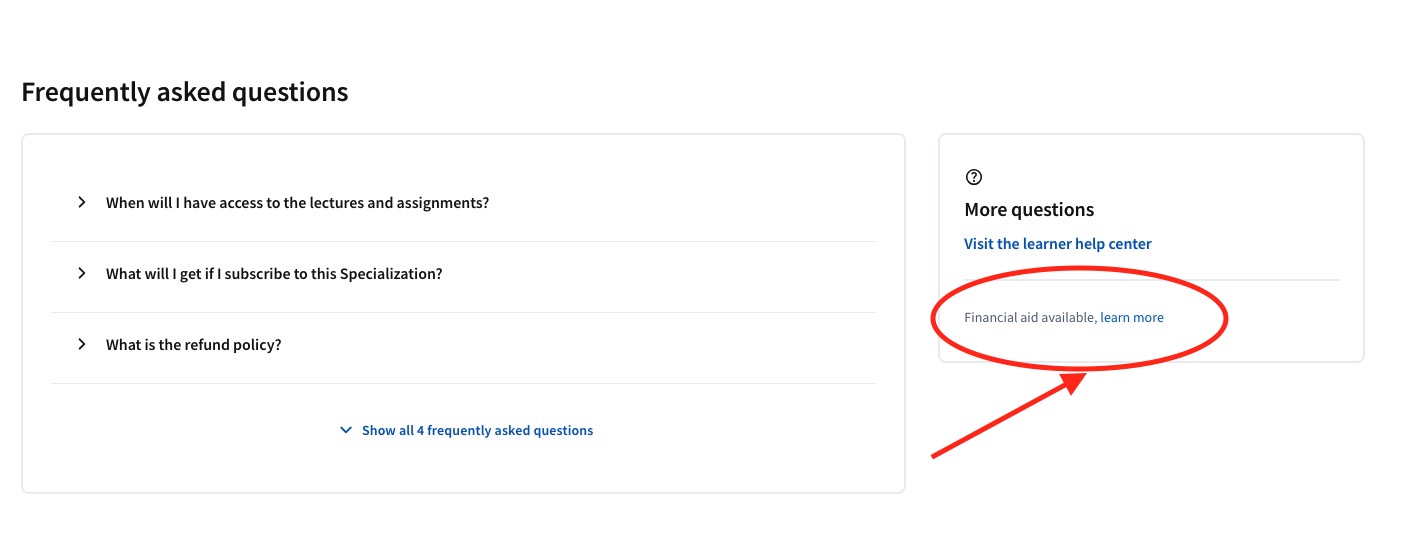
Task: Click the "Financial aid available" text
Action: click(1030, 318)
